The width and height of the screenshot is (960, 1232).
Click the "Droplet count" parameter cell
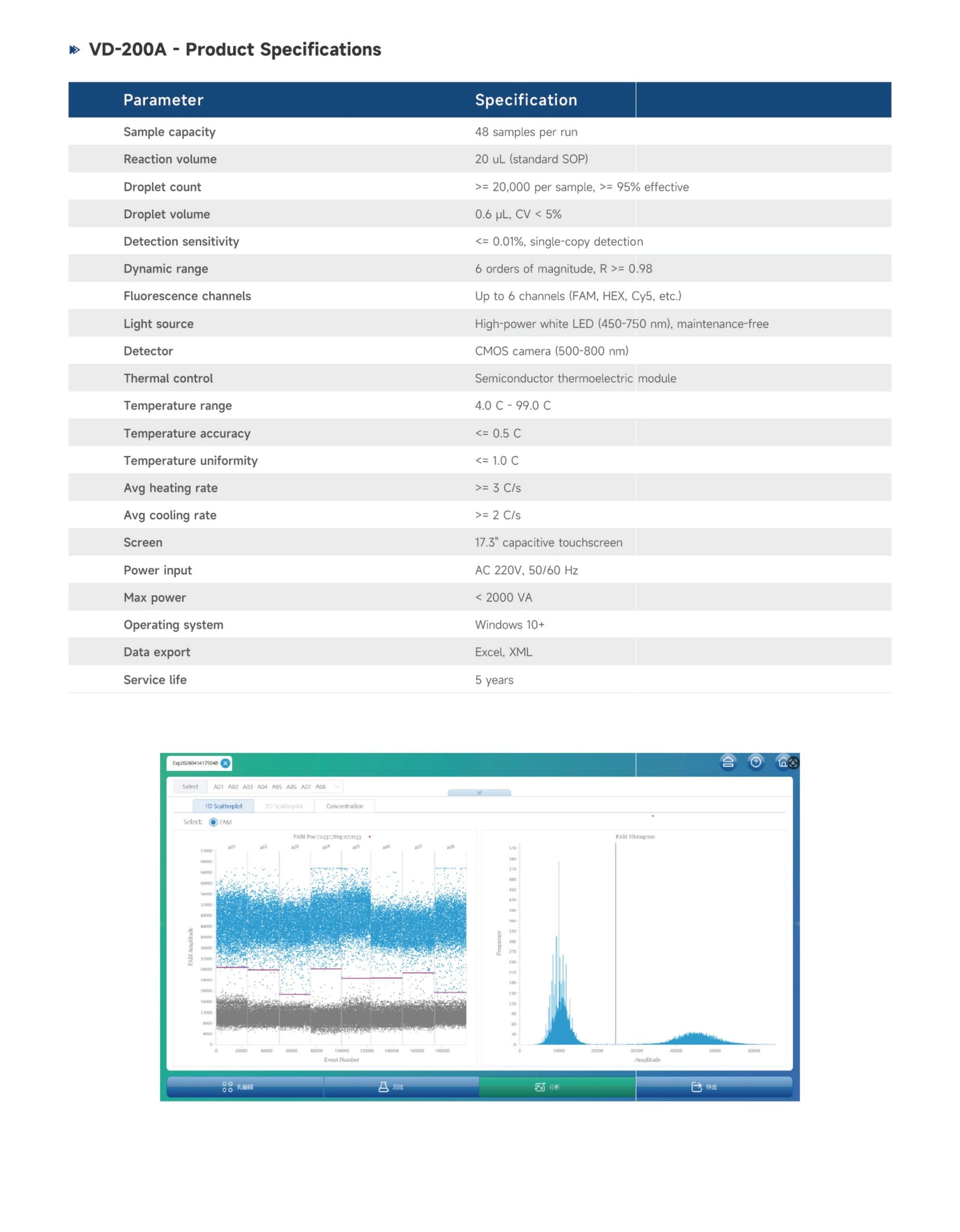point(162,187)
